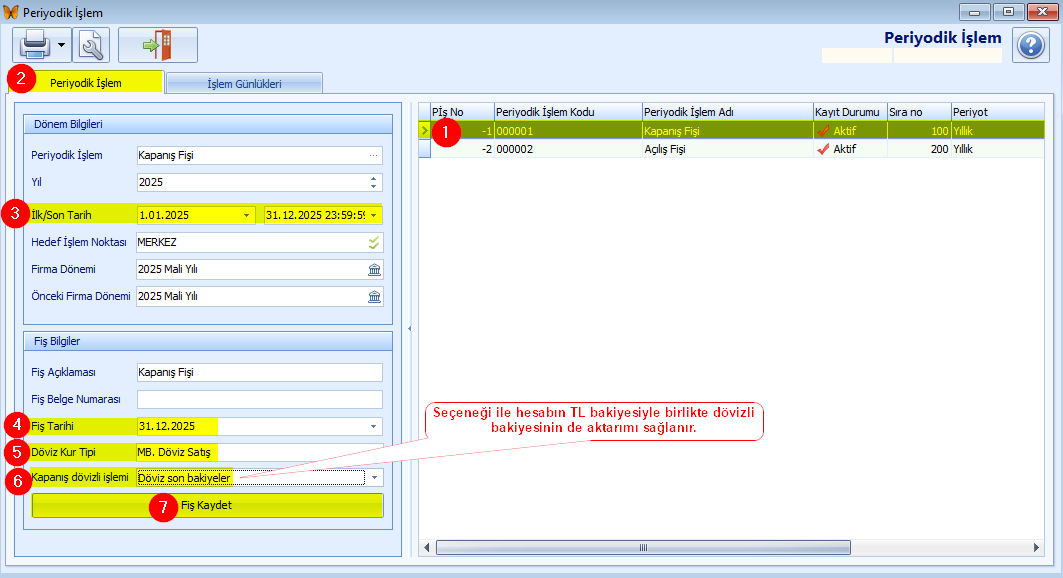Click the grid's horizontal scrollbar thumb
Screen dimensions: 1063x578
click(642, 547)
